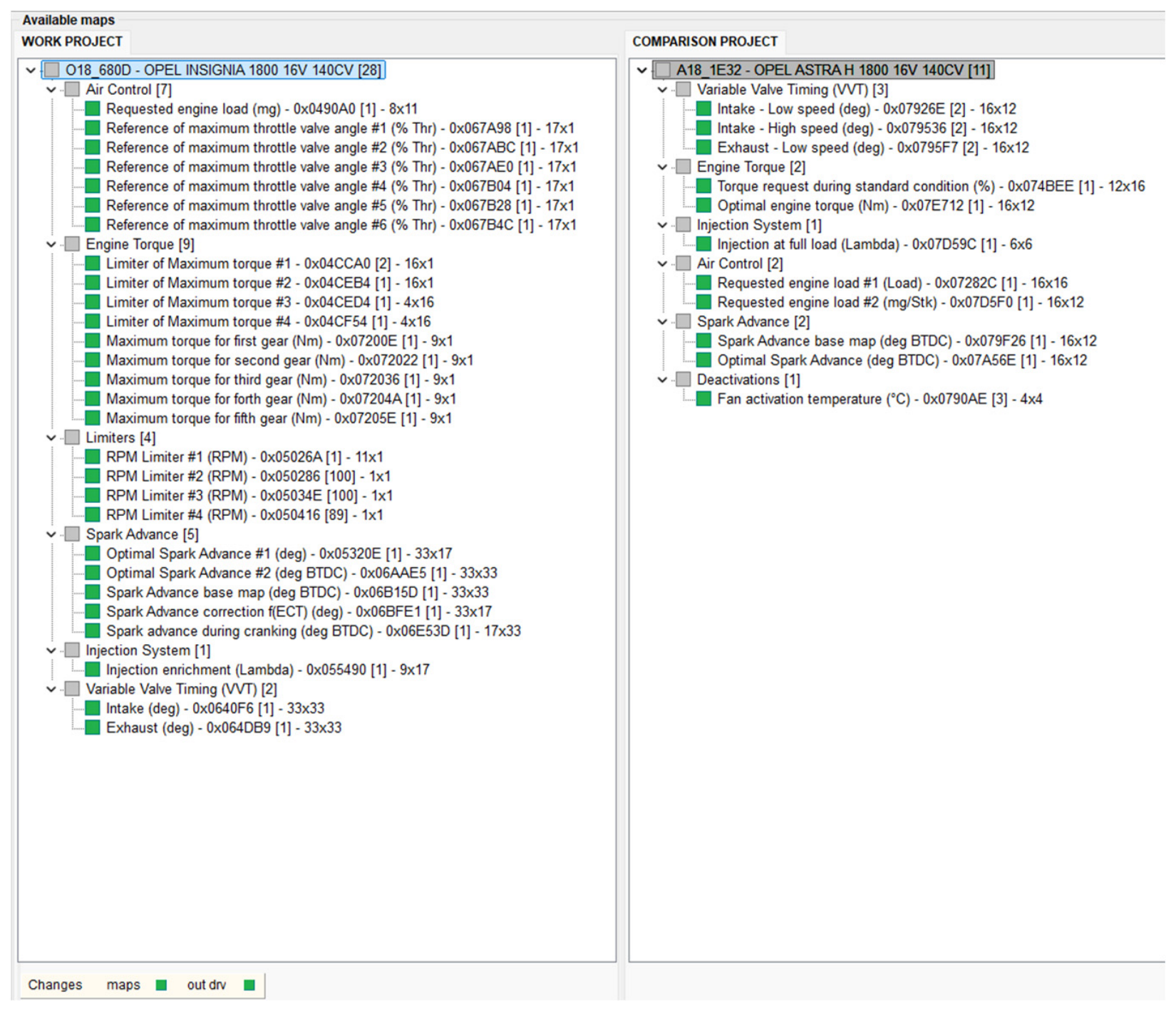Image resolution: width=1176 pixels, height=1011 pixels.
Task: Tick the Variable Valve Timing (VVT) [3] checkbox
Action: click(x=684, y=90)
